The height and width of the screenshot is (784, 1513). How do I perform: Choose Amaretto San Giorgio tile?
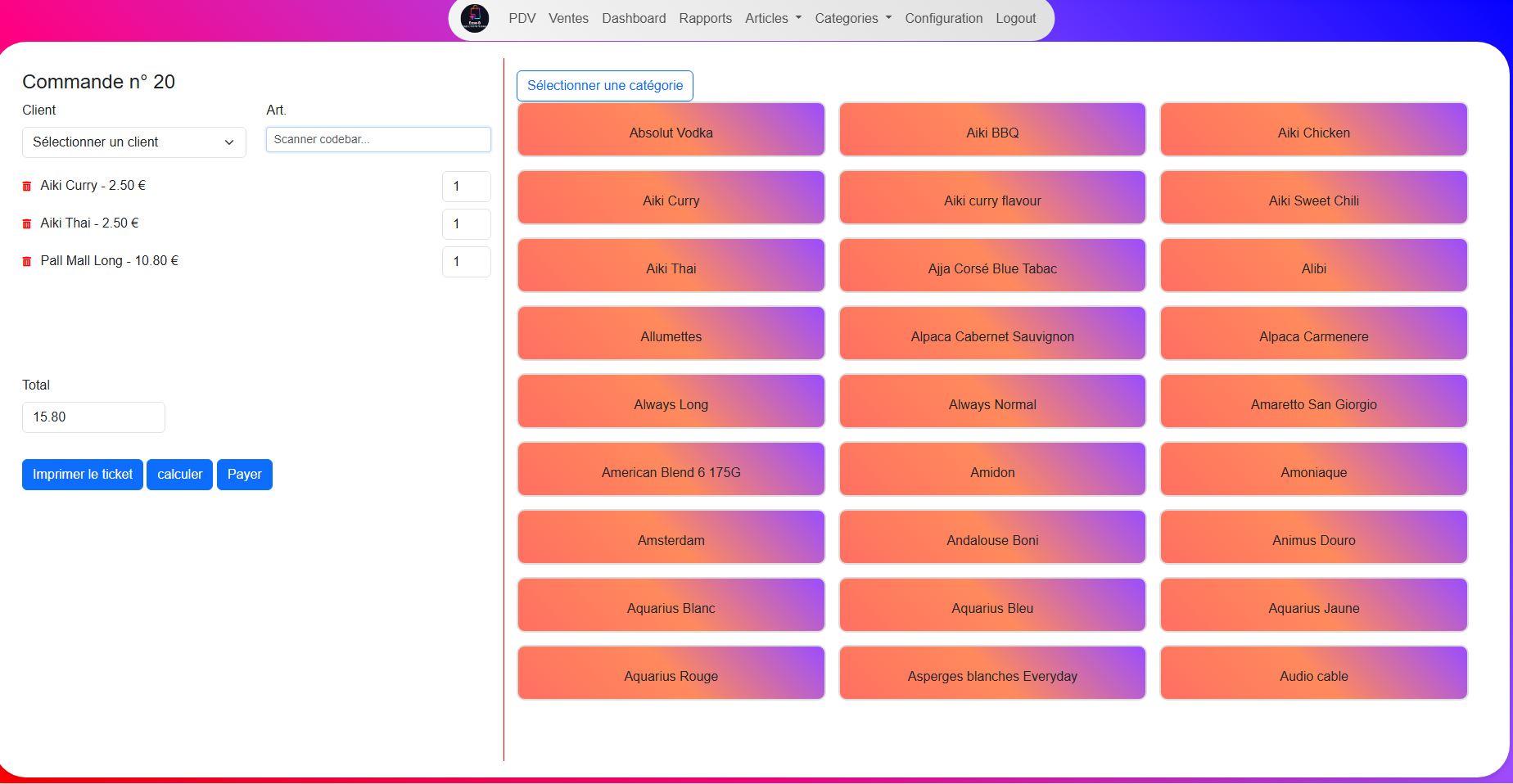point(1313,401)
